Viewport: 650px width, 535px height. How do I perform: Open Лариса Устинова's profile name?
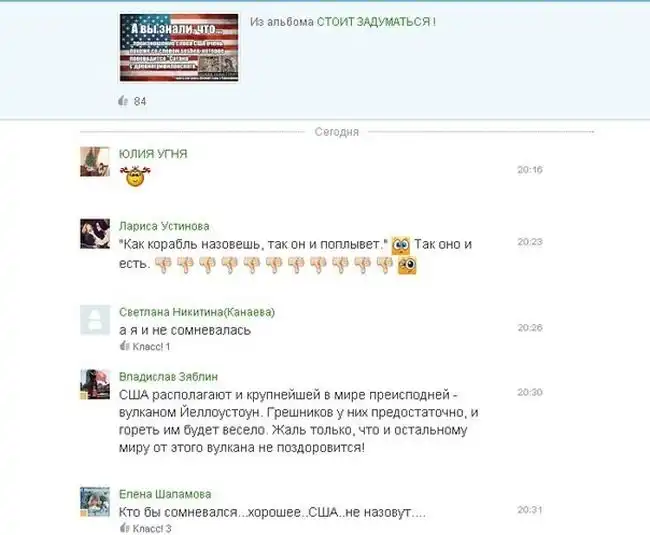(164, 226)
